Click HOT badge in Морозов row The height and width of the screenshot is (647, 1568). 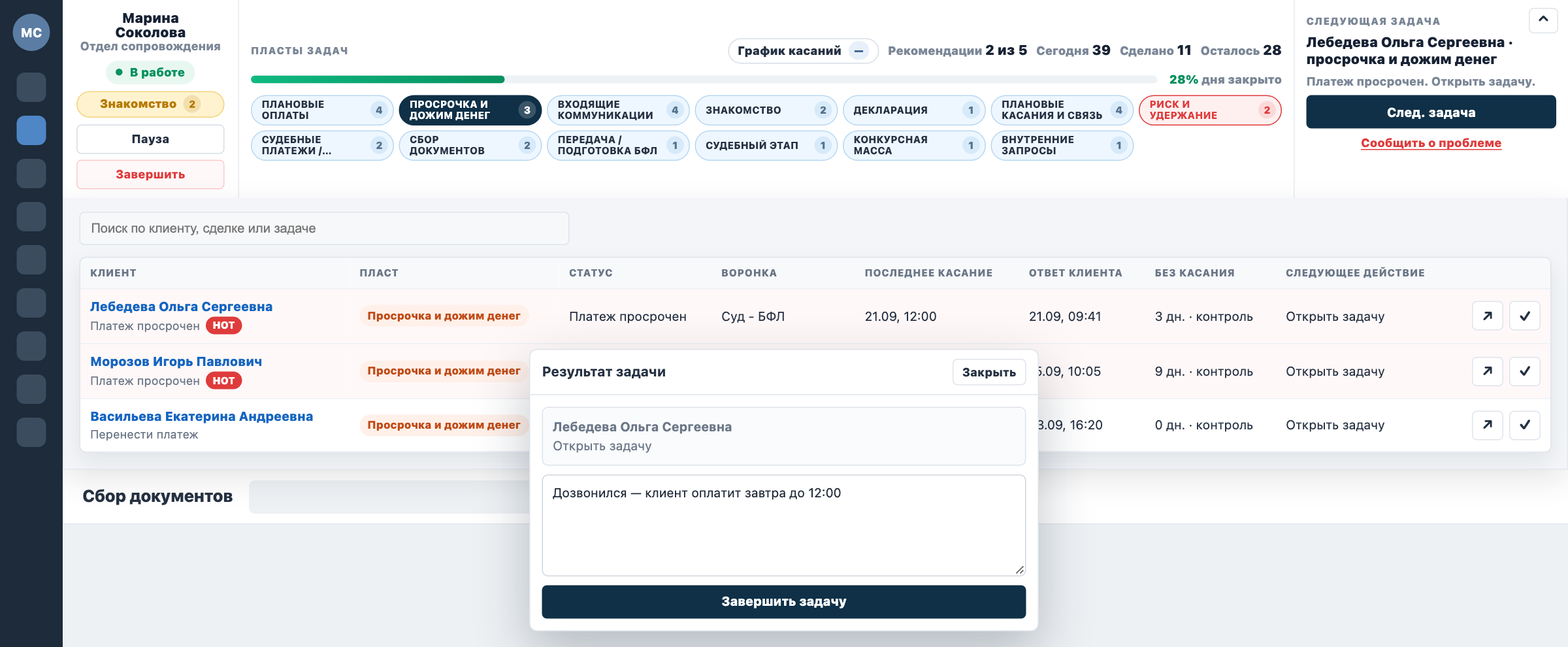click(223, 380)
